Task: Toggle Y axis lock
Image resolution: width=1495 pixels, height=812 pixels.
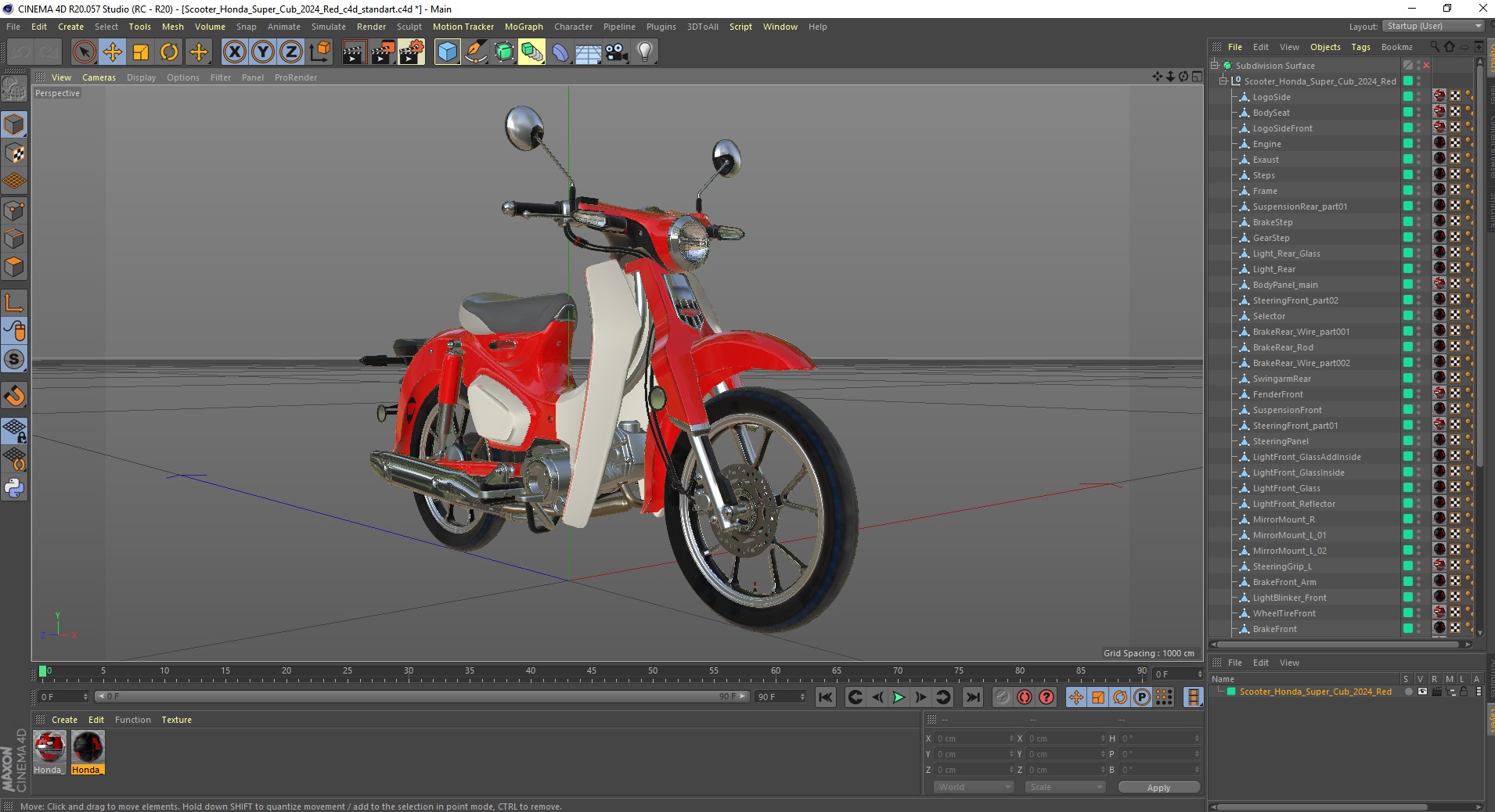Action: point(263,52)
